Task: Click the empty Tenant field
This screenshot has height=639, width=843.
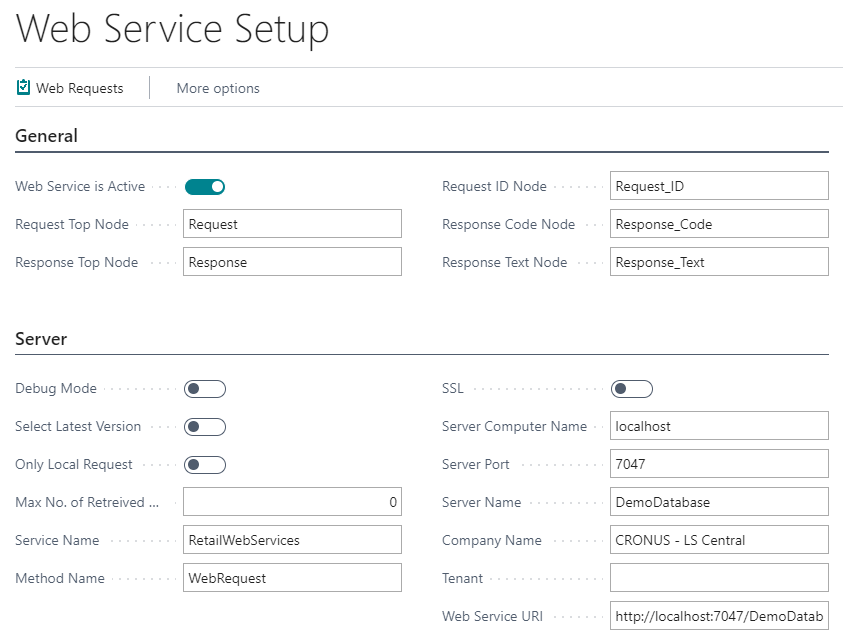Action: pos(719,578)
